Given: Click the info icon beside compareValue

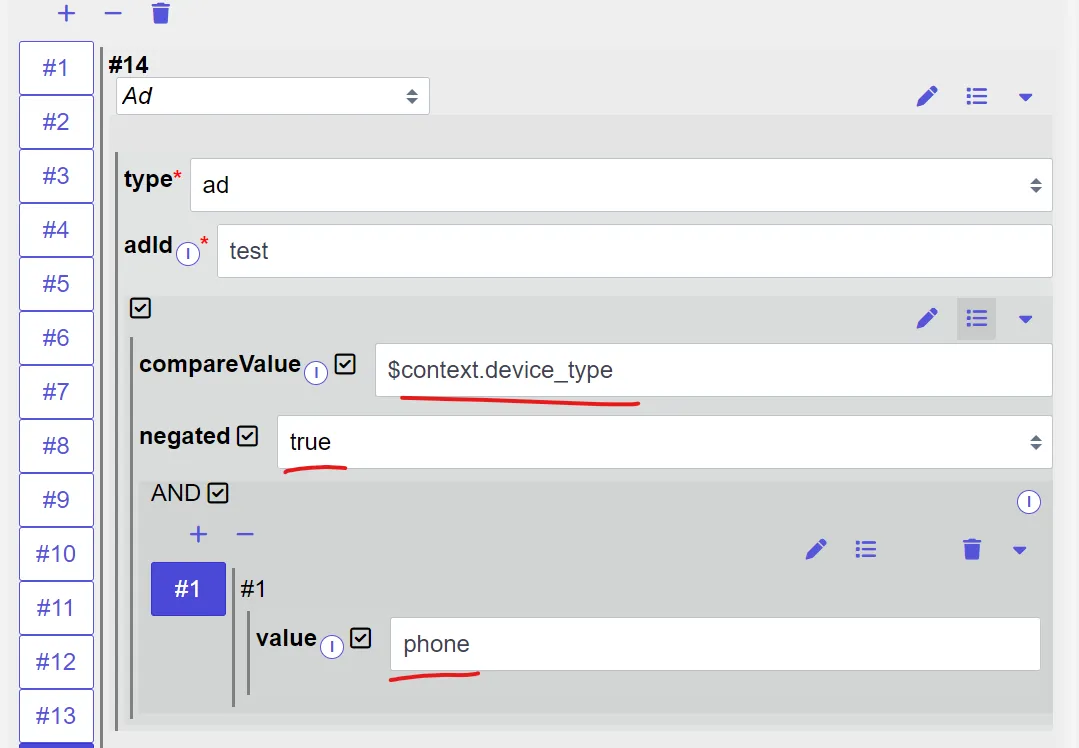Looking at the screenshot, I should click(x=316, y=373).
